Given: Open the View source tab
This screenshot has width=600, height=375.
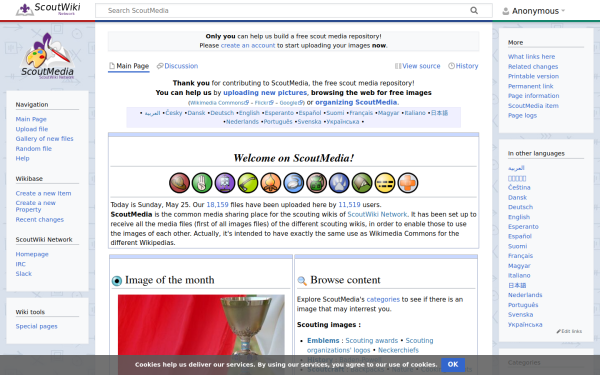Looking at the screenshot, I should pyautogui.click(x=417, y=66).
